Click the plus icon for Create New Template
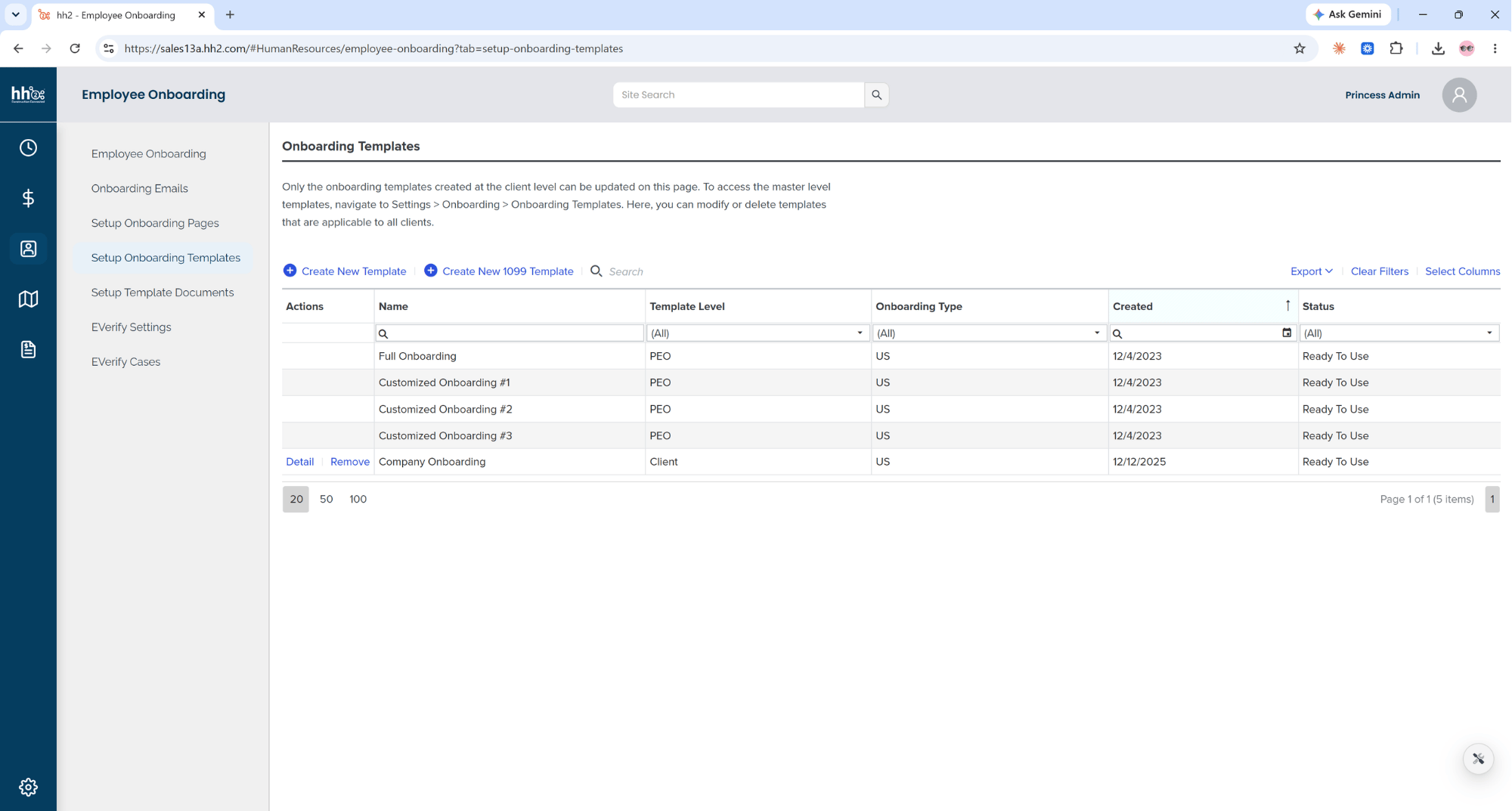This screenshot has height=811, width=1512. [290, 271]
